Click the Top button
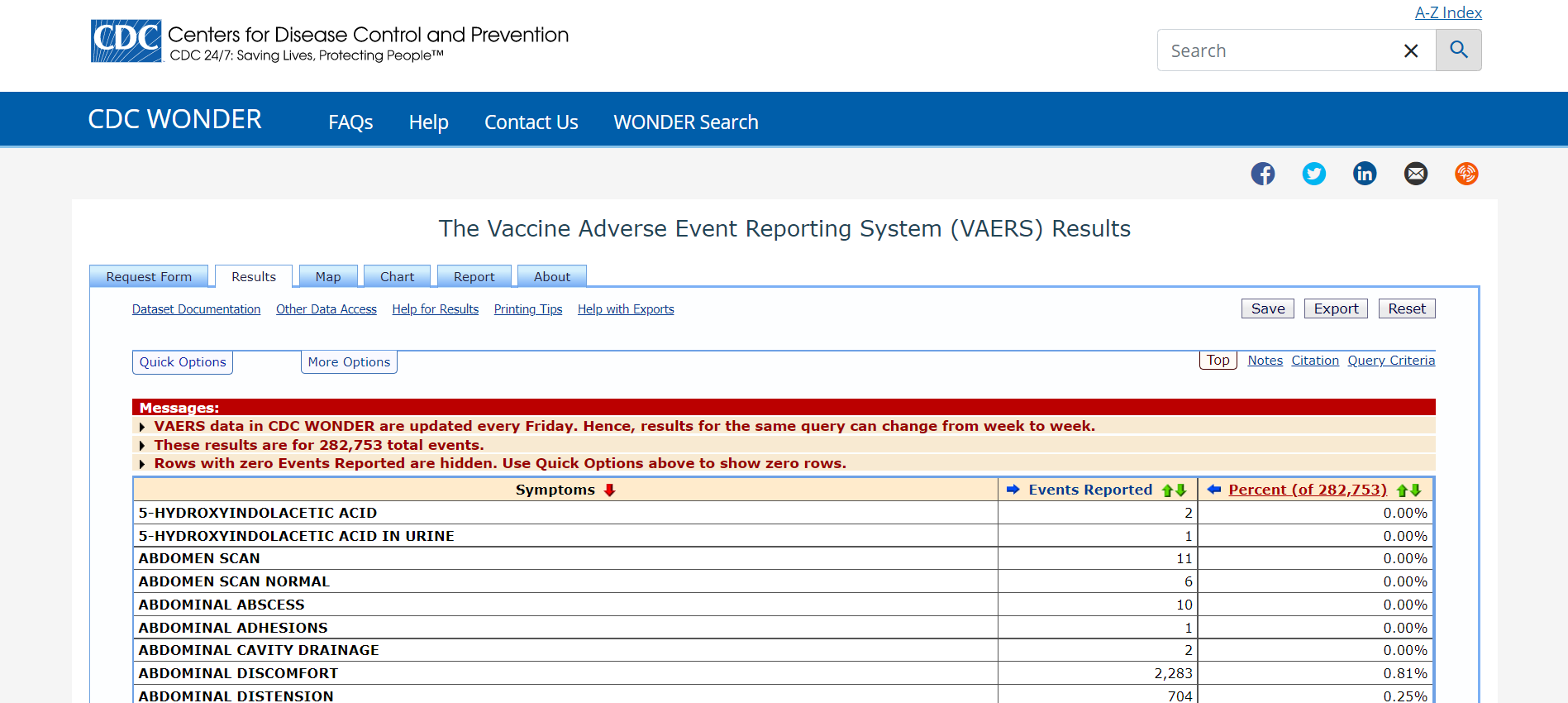The height and width of the screenshot is (703, 1568). point(1218,360)
